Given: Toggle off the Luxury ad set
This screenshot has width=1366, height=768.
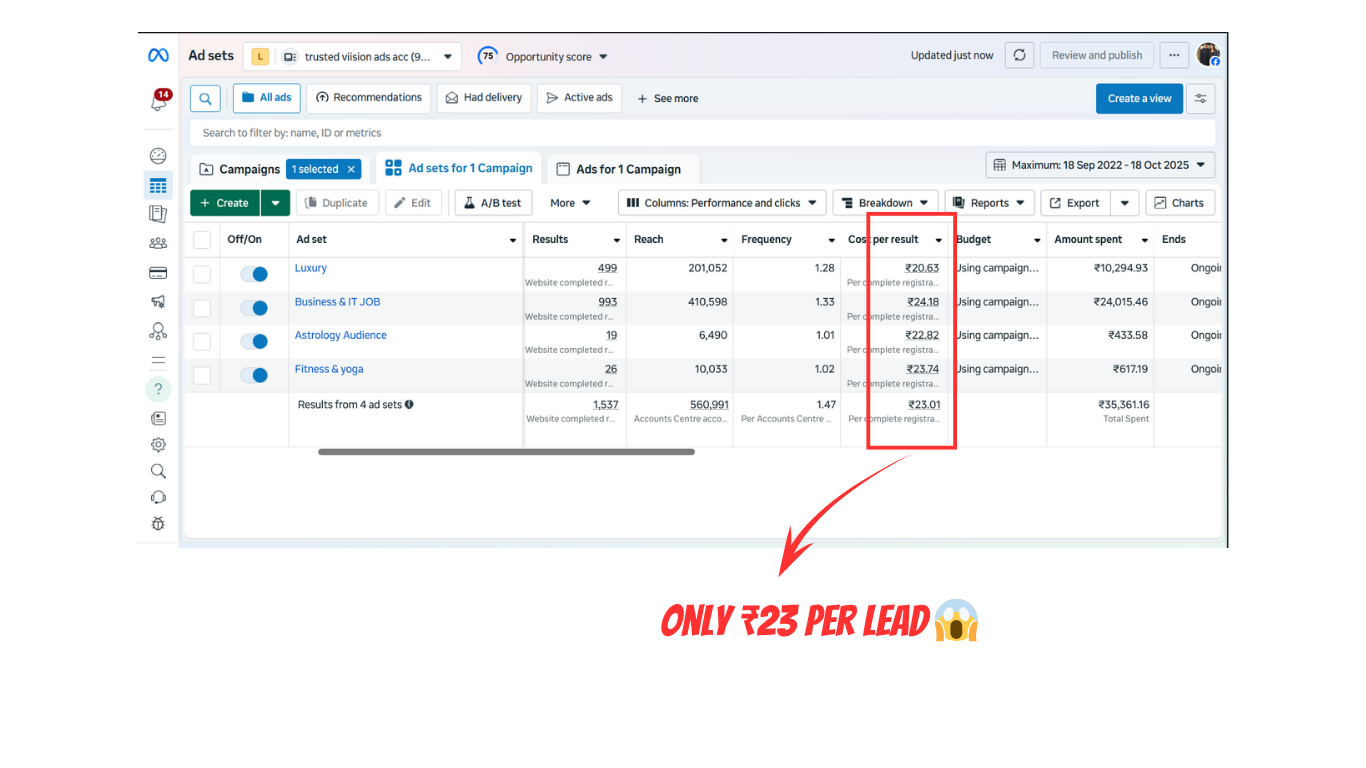Looking at the screenshot, I should 254,274.
